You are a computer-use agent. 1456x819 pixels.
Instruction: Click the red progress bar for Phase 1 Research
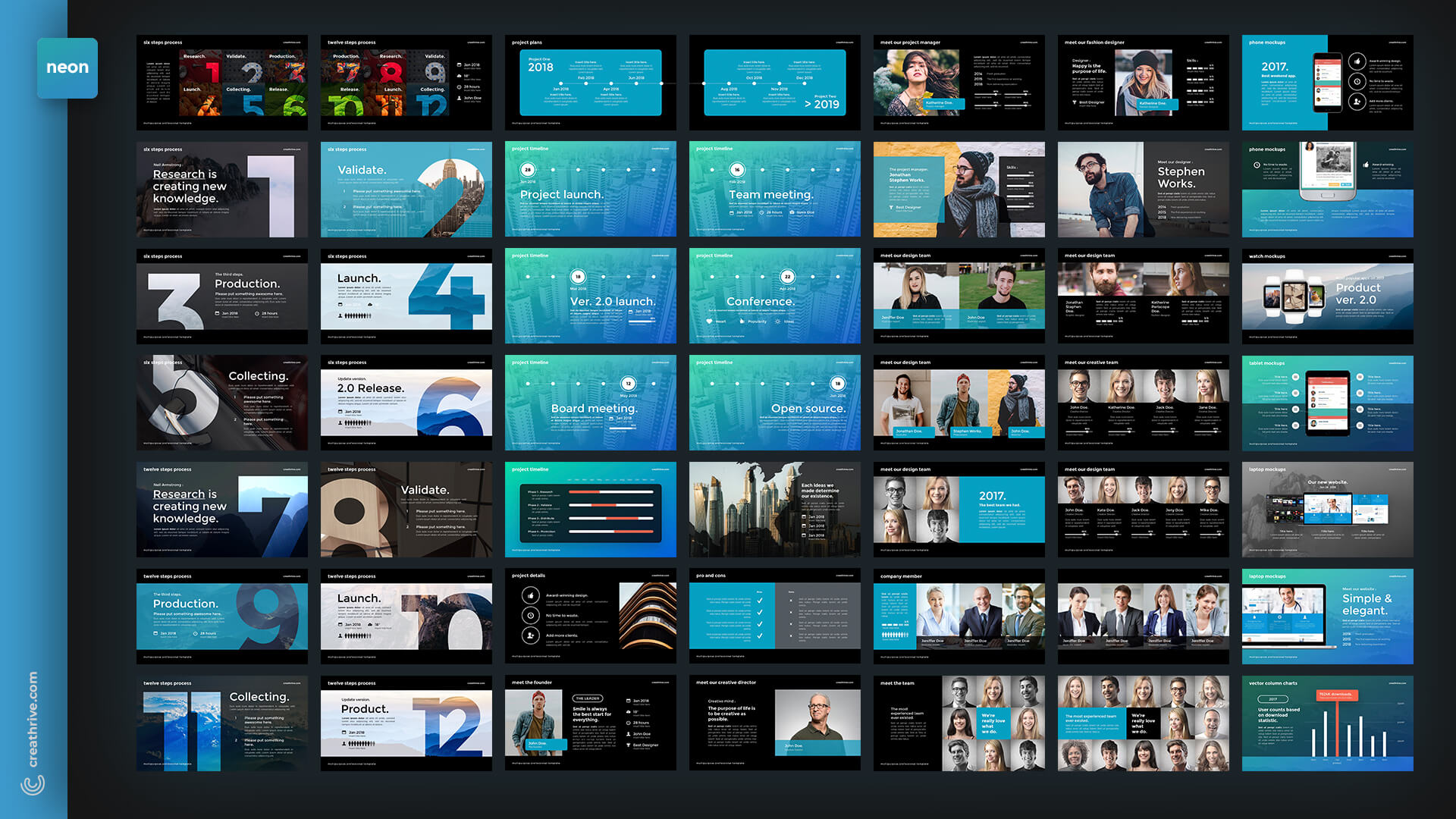point(585,492)
